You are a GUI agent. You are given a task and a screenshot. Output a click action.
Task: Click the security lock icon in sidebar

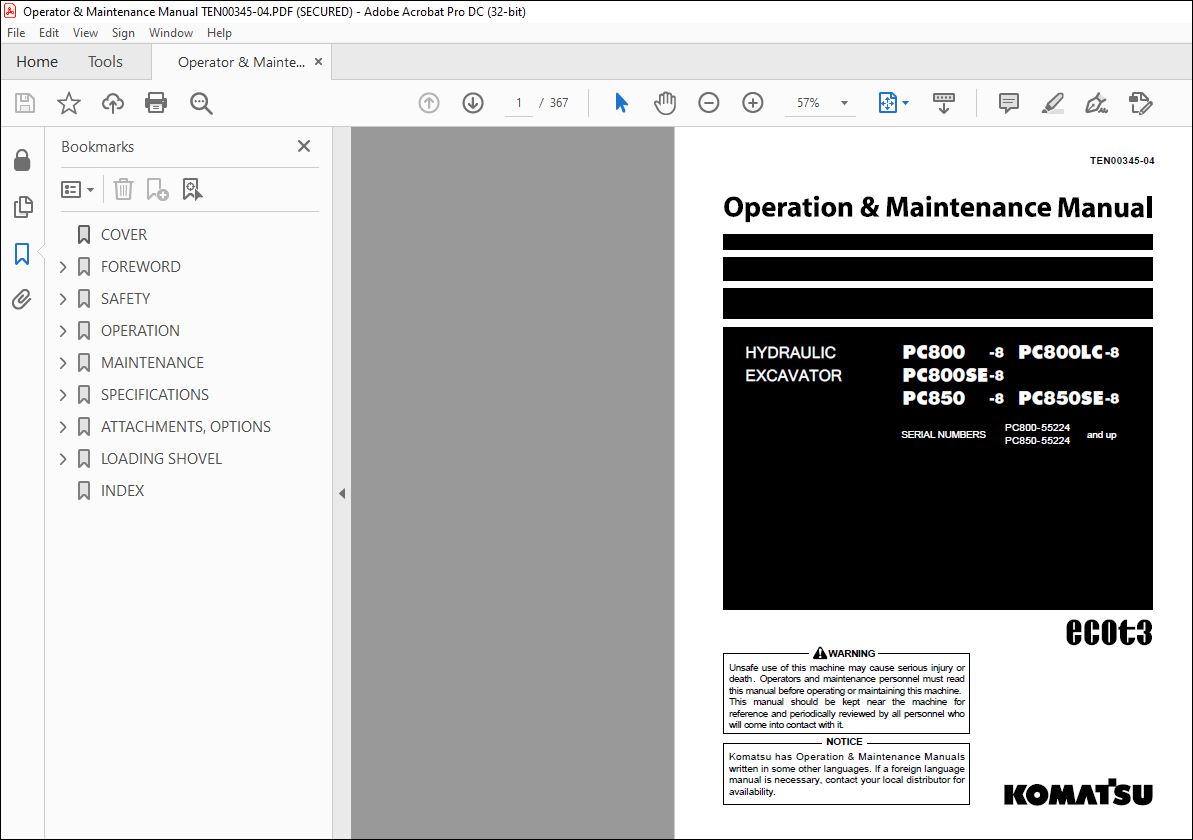tap(22, 161)
